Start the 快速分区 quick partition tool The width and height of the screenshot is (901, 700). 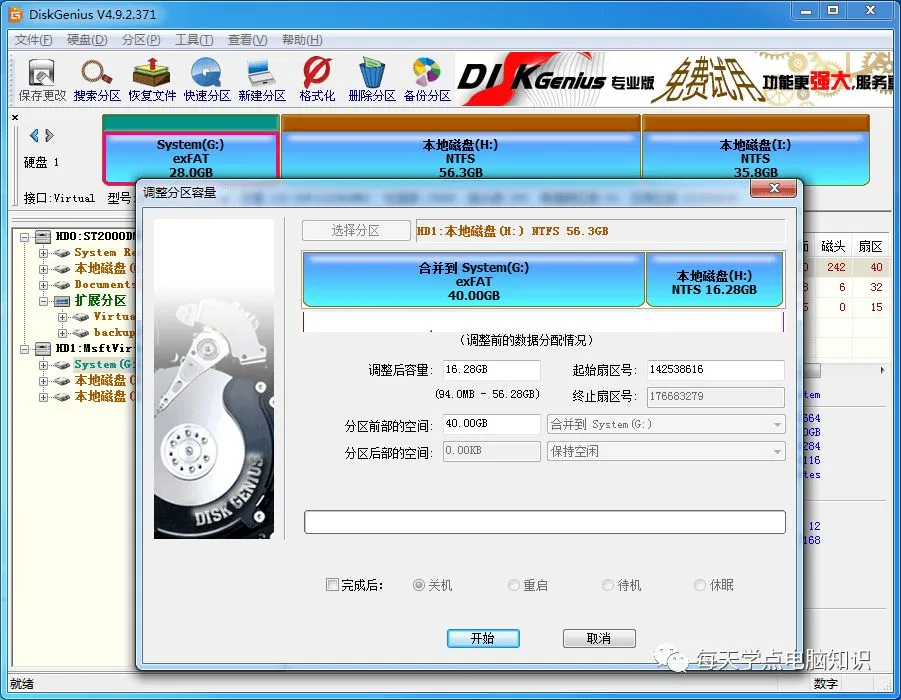[x=207, y=80]
